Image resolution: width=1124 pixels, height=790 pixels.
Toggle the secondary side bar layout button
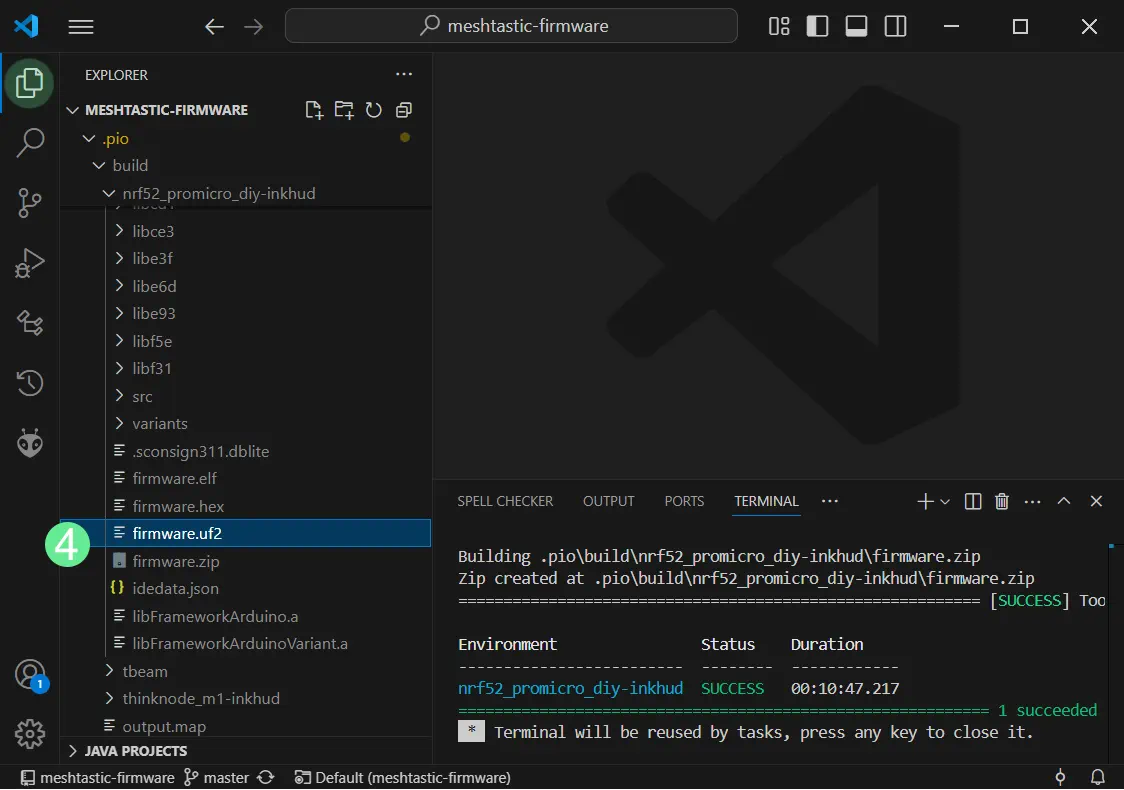pos(895,27)
